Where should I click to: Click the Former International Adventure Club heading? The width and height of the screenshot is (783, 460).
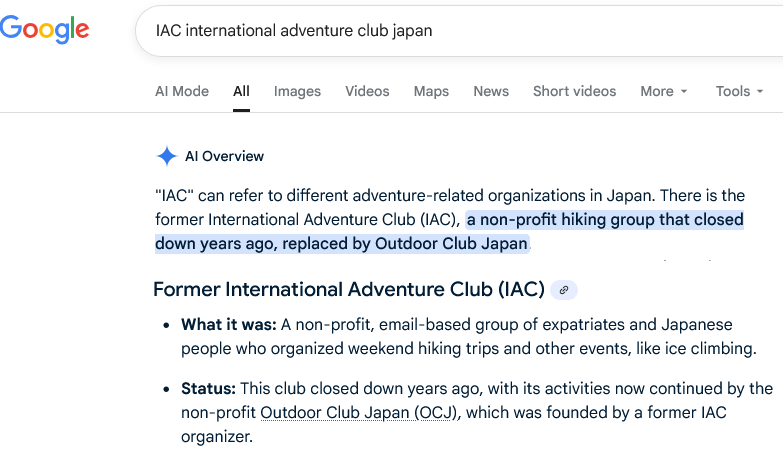pos(348,290)
